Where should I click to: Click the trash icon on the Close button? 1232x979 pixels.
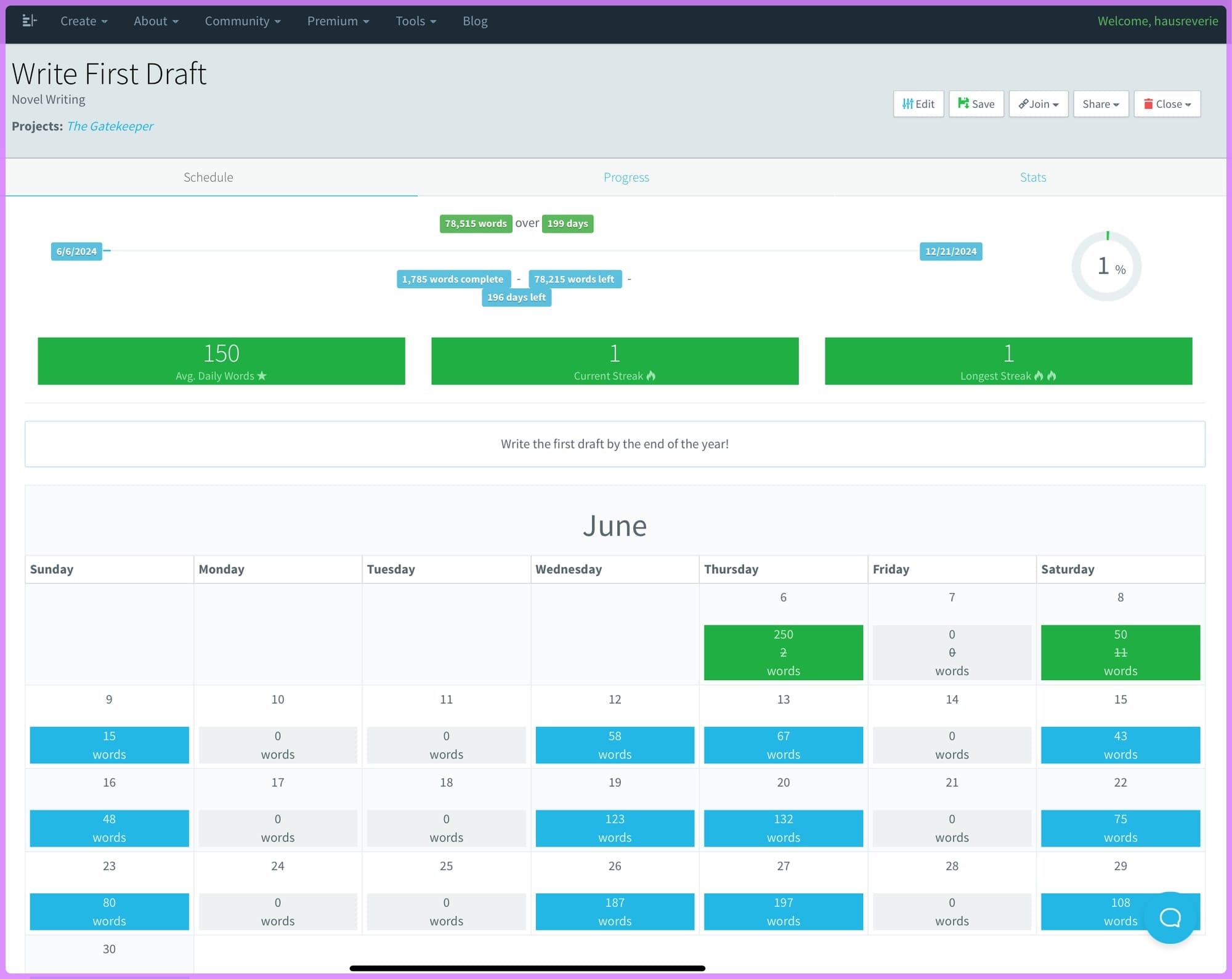pos(1148,104)
